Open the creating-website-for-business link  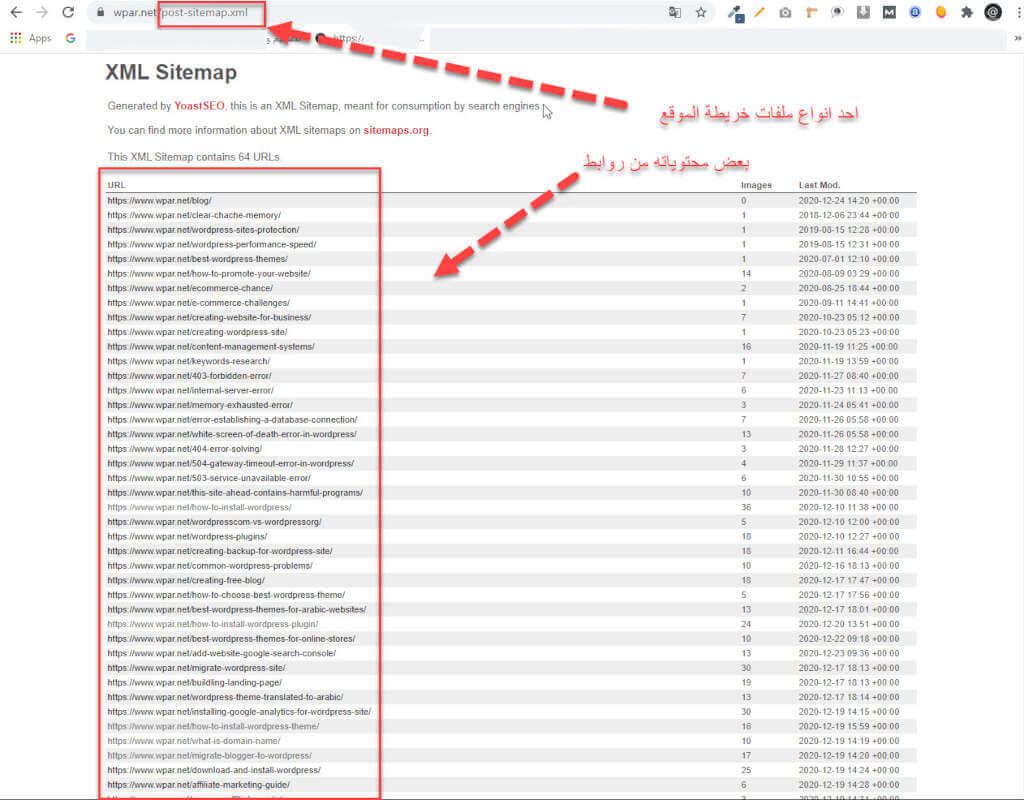pos(209,317)
